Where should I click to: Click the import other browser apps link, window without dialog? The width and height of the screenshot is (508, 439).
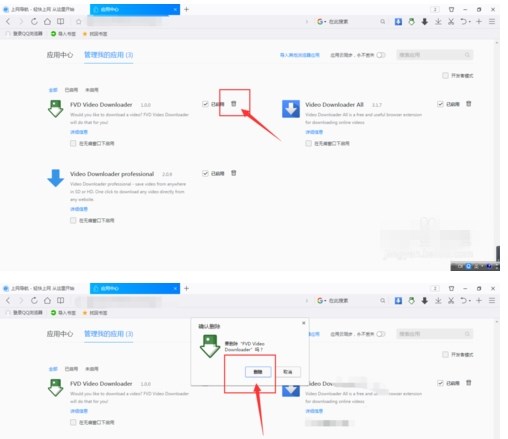pyautogui.click(x=300, y=55)
